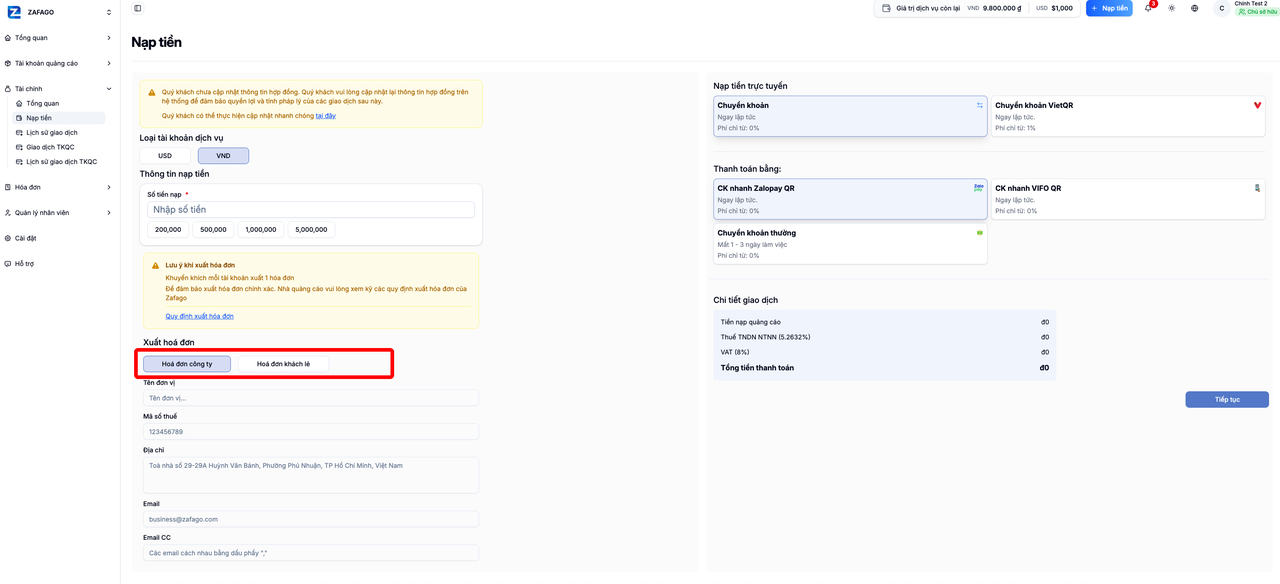Select Chuyển khoản thường option
Screen dimensions: 1280x584
click(x=850, y=244)
